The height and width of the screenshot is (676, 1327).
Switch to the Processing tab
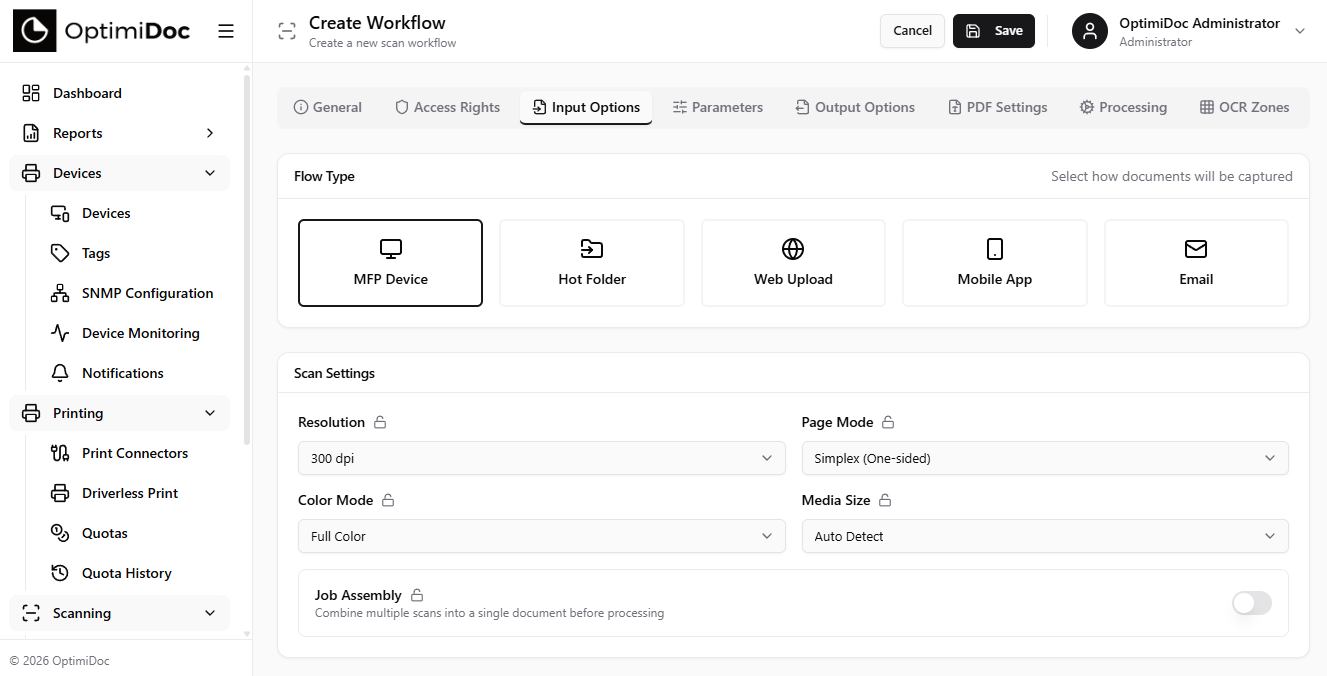[x=1123, y=107]
